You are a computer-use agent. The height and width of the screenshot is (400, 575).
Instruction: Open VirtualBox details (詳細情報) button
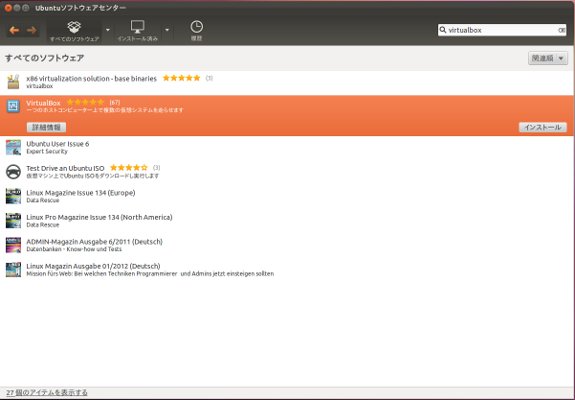click(x=47, y=127)
